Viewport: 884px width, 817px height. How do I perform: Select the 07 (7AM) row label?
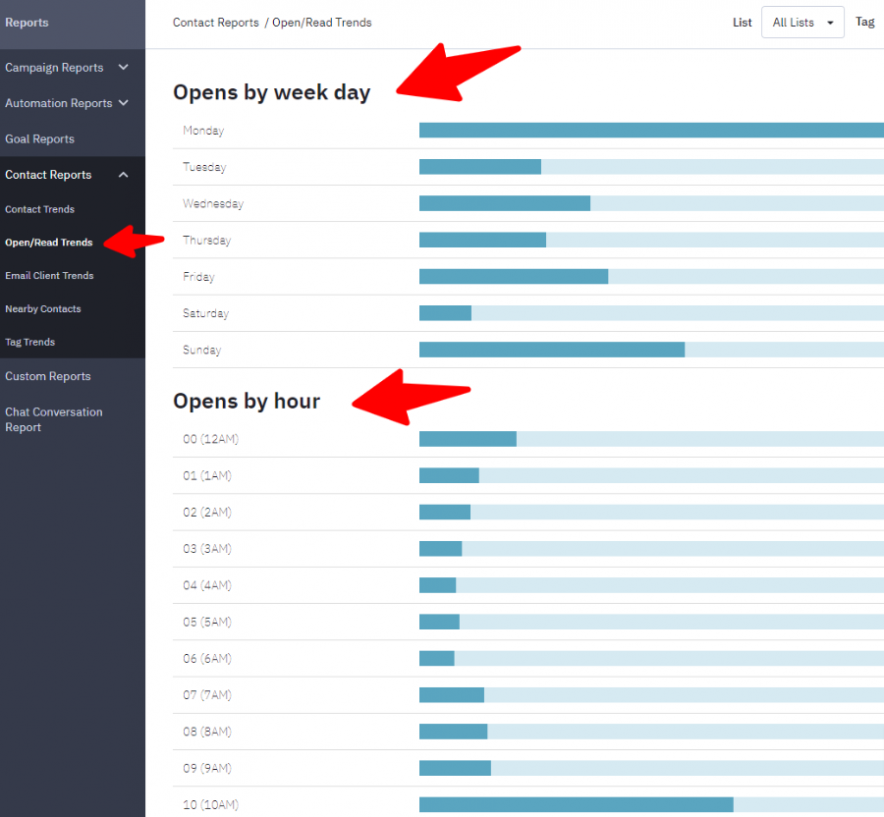coord(207,695)
